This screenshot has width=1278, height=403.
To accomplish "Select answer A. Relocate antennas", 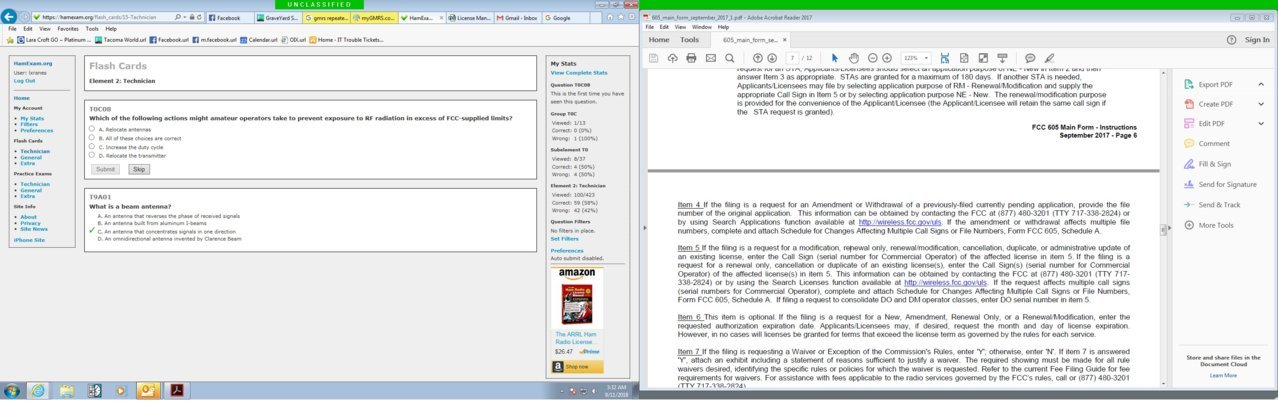I will (x=92, y=129).
